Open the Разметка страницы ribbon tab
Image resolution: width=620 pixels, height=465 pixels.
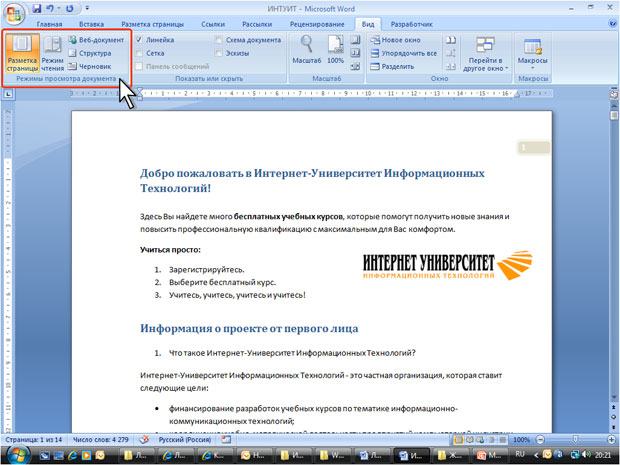(x=153, y=24)
